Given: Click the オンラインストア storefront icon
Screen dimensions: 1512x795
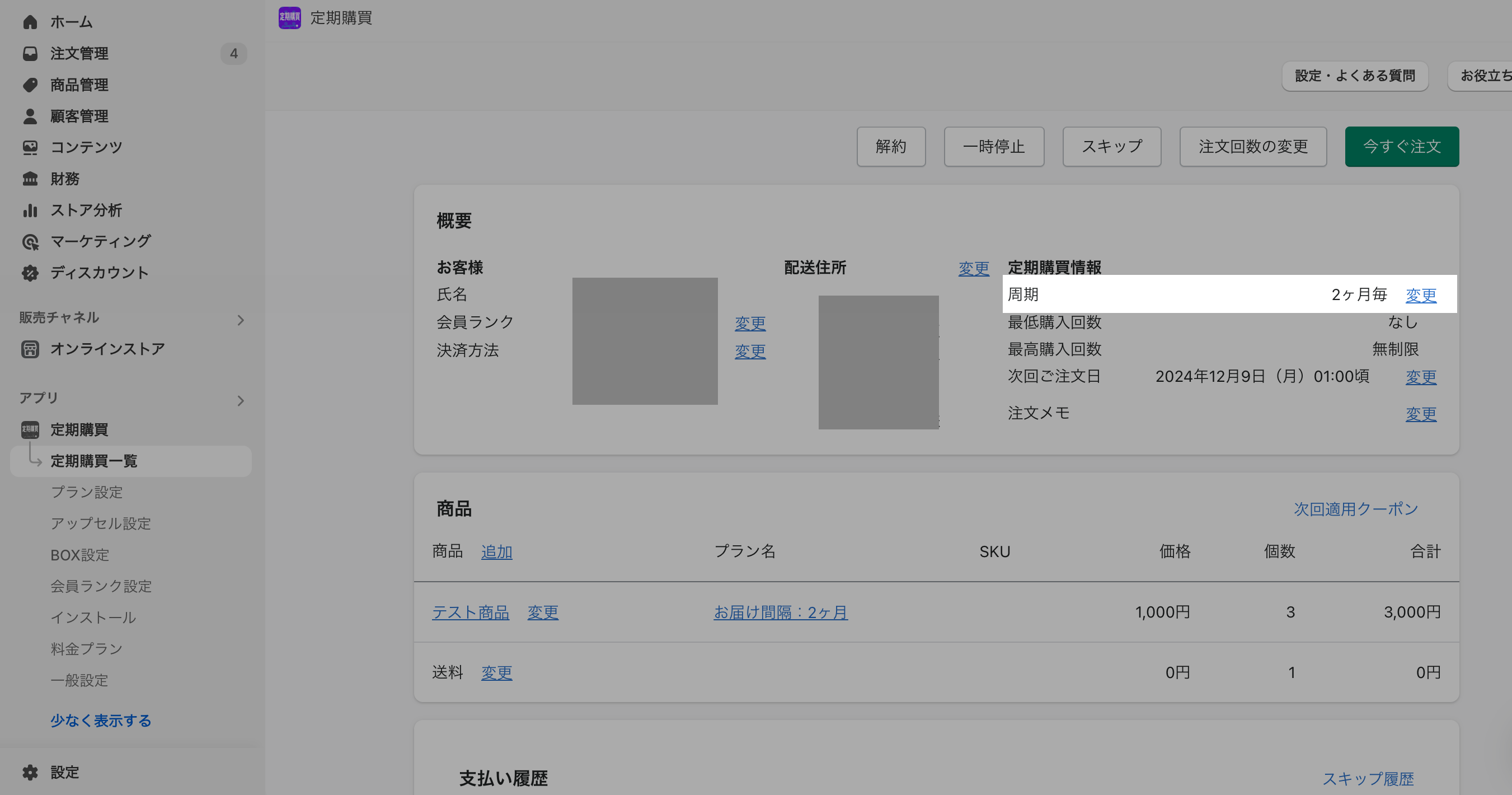Looking at the screenshot, I should coord(30,349).
